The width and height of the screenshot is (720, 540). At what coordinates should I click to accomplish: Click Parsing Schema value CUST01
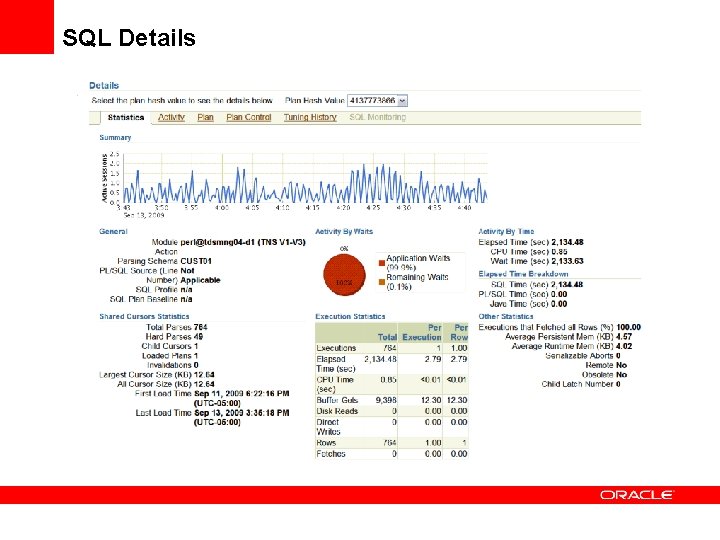196,261
